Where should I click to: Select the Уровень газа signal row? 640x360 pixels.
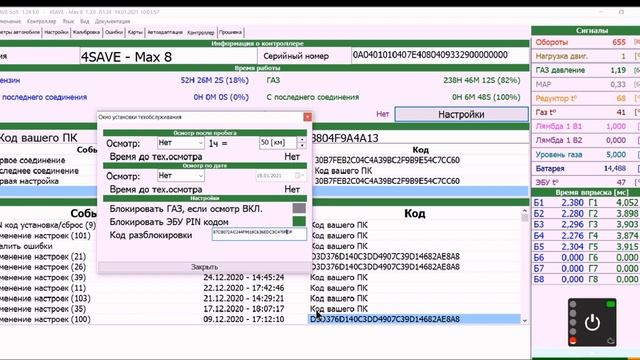[x=585, y=155]
